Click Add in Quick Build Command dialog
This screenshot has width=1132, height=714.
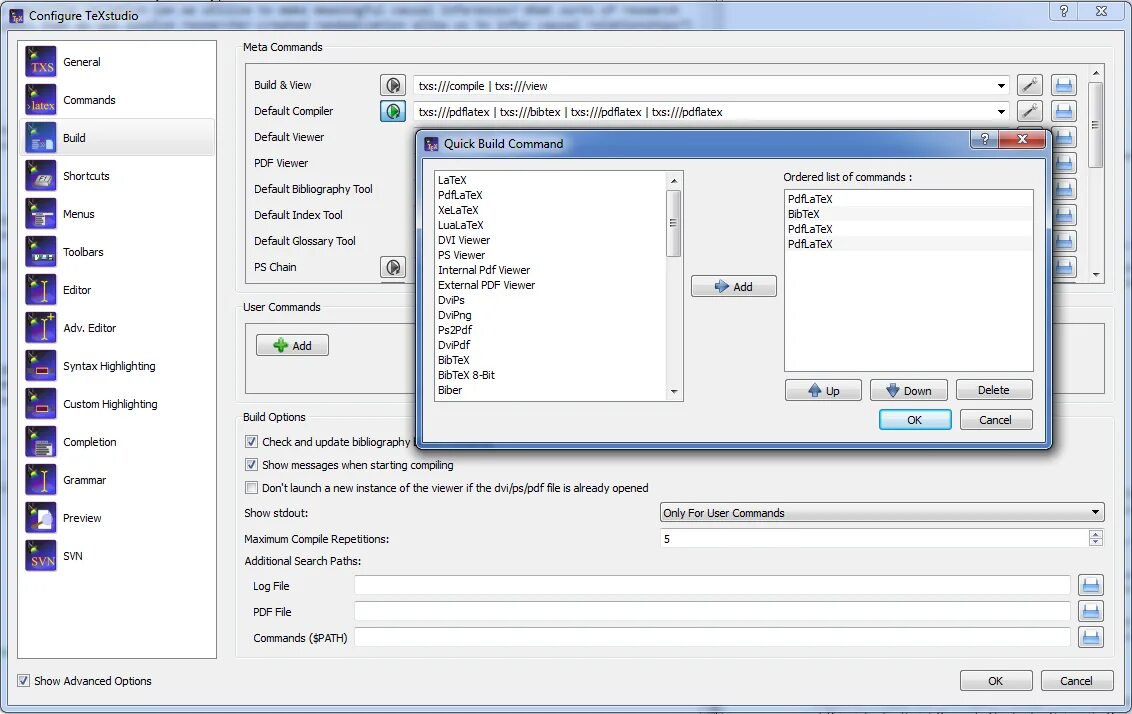[x=733, y=287]
